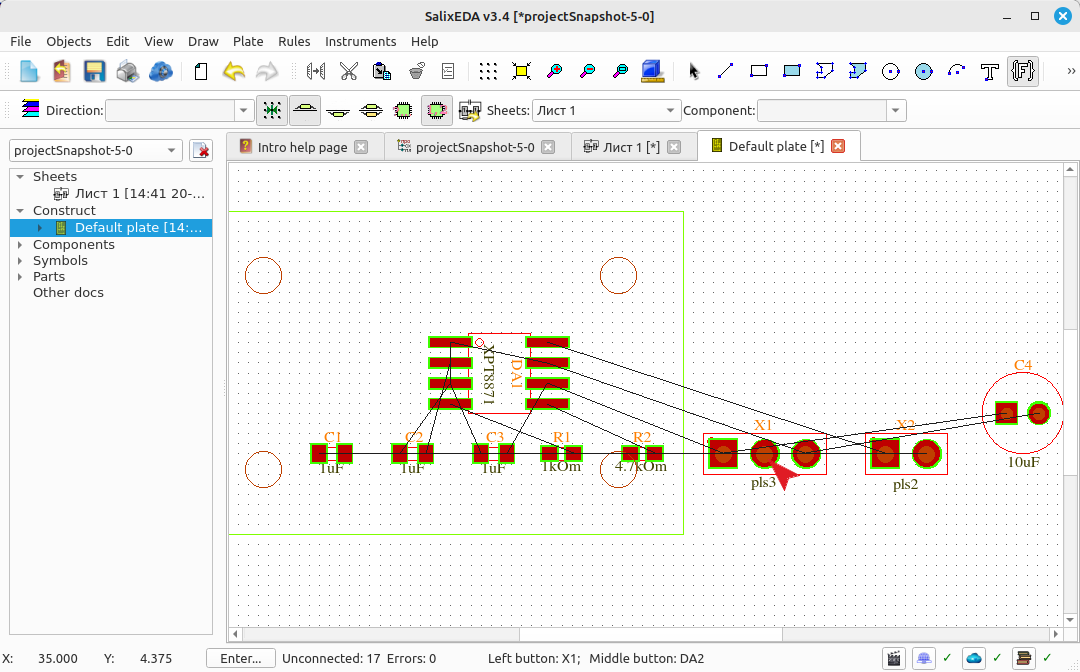Close the Default plate tab

point(838,146)
